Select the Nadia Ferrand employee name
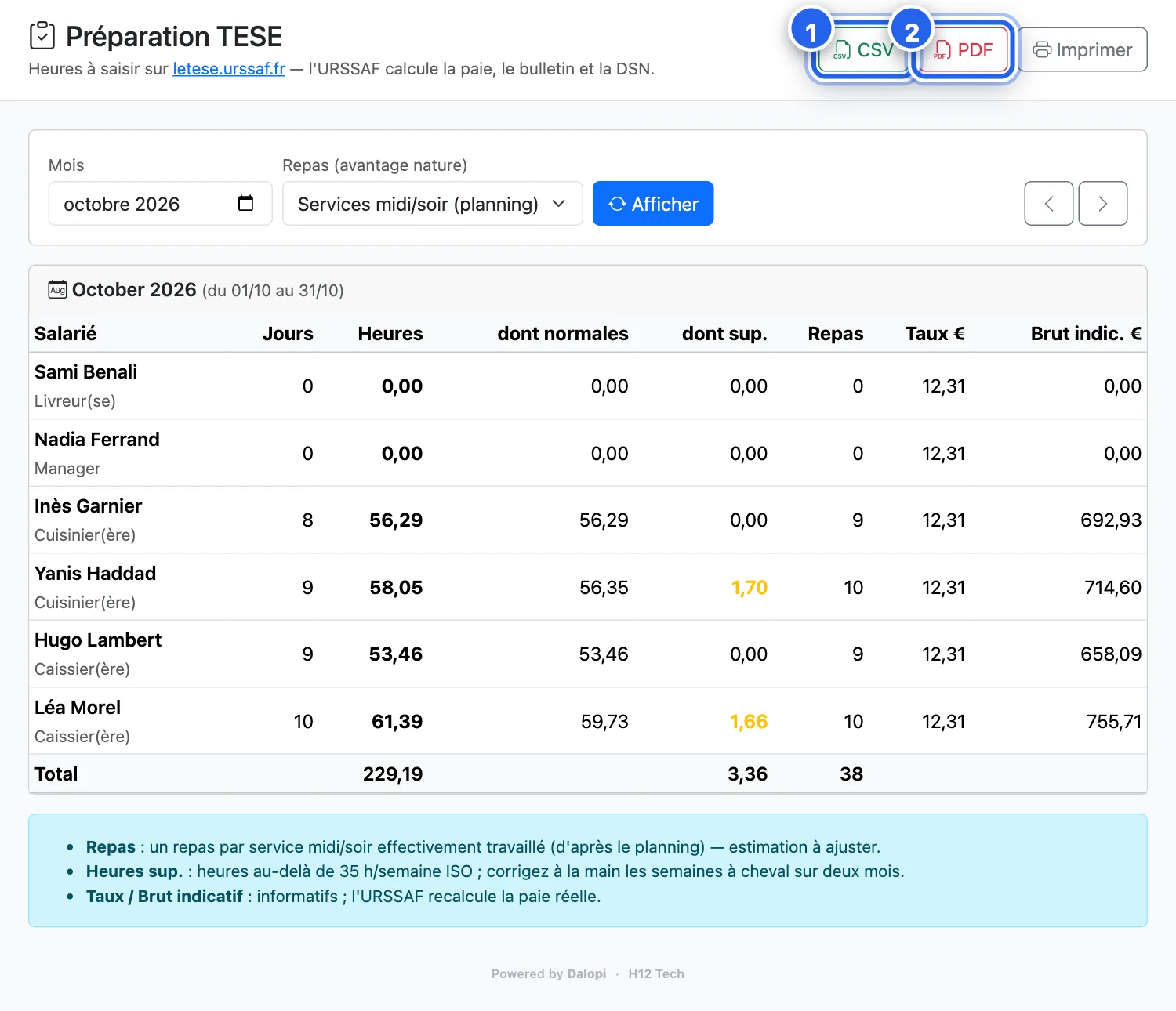Screen dimensions: 1176x1011 [97, 440]
